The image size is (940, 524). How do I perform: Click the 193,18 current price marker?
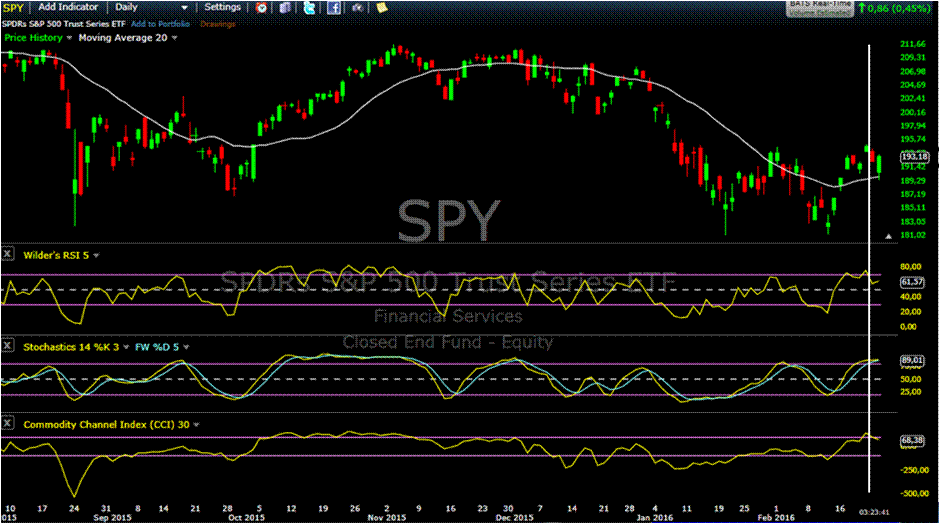click(x=914, y=156)
